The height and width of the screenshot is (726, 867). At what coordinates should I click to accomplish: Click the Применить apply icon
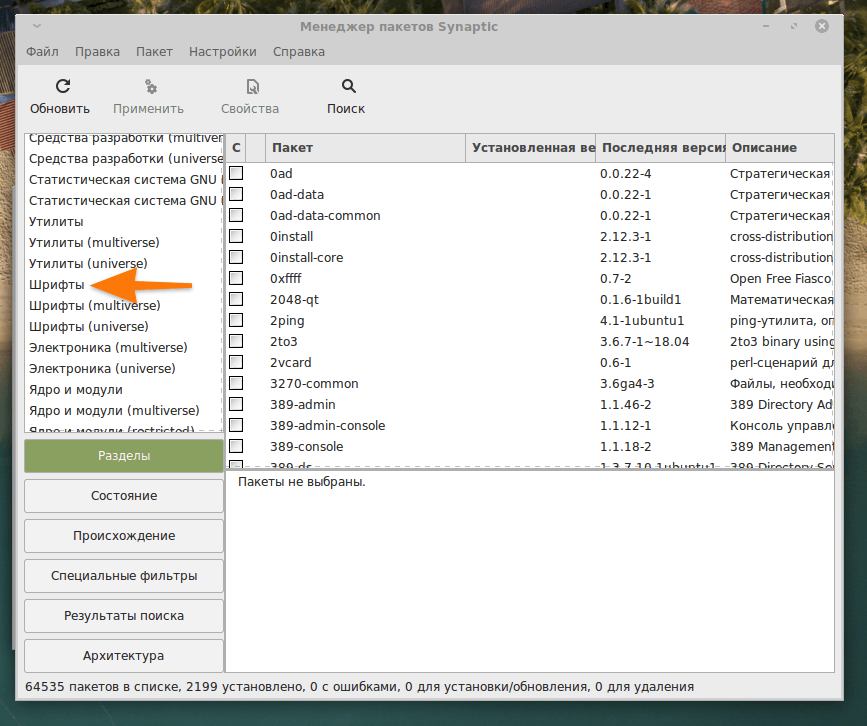tap(149, 87)
